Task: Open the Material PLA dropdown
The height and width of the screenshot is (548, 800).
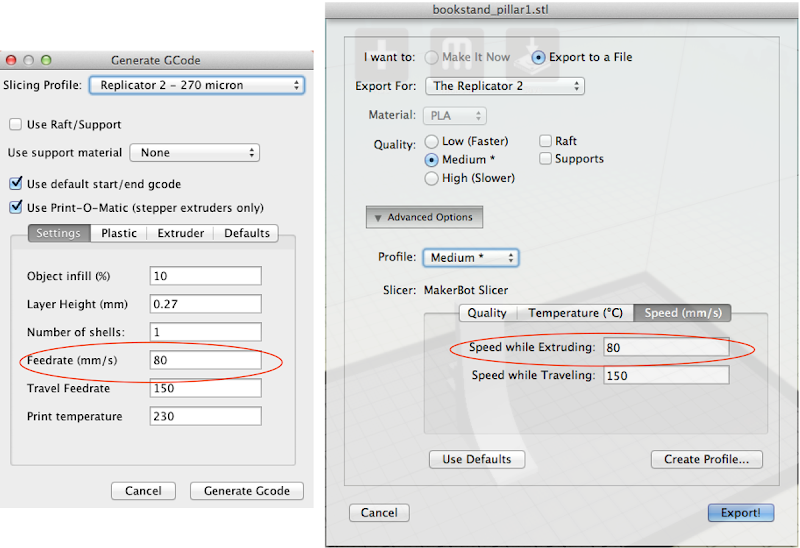Action: (455, 115)
